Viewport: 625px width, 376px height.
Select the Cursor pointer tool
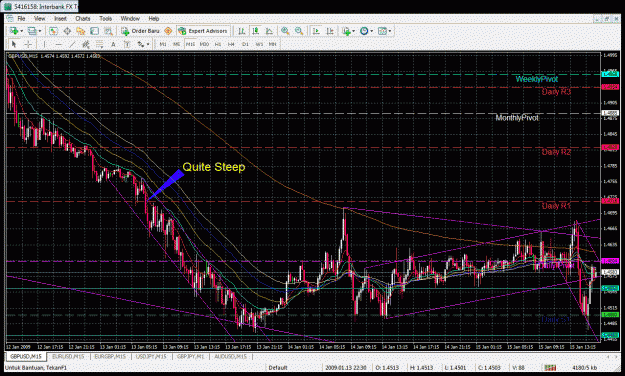pyautogui.click(x=14, y=44)
